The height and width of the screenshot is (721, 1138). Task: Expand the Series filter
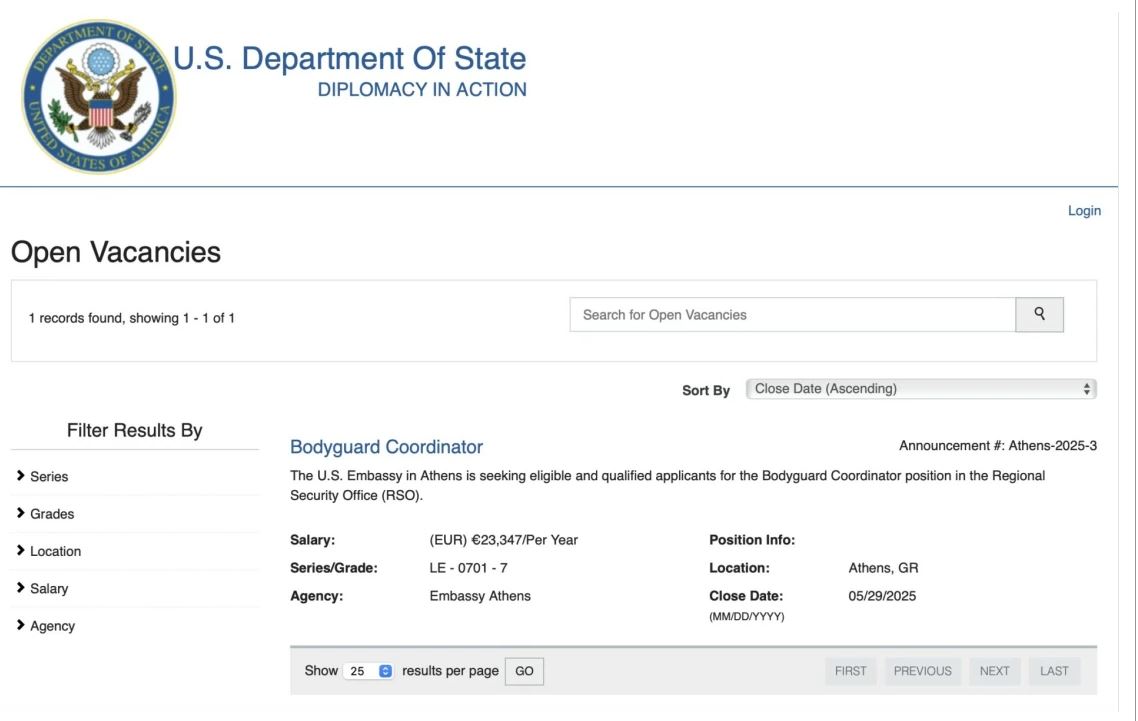[x=49, y=477]
